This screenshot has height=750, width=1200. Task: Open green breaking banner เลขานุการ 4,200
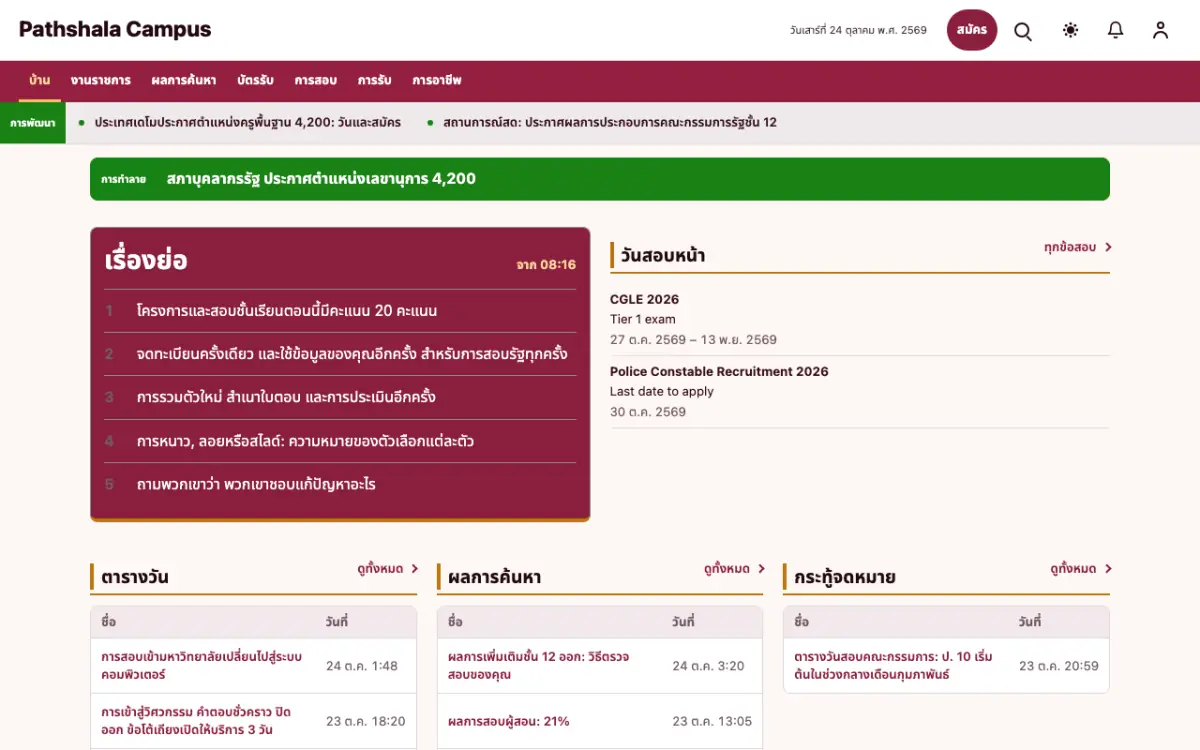tap(600, 179)
